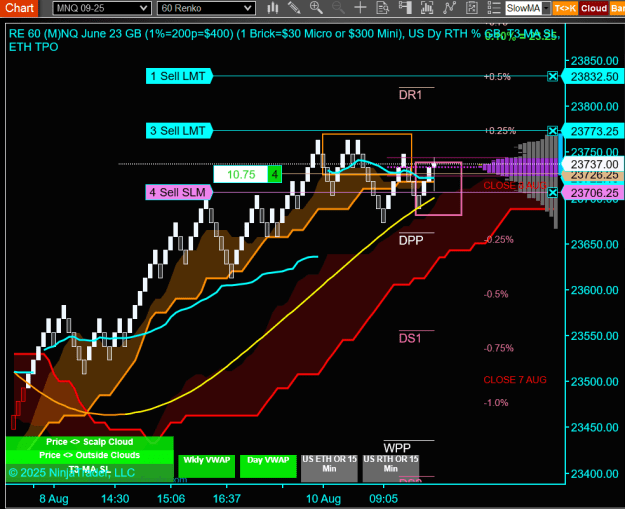Click the DS1 pivot level label
The image size is (625, 509).
click(410, 338)
